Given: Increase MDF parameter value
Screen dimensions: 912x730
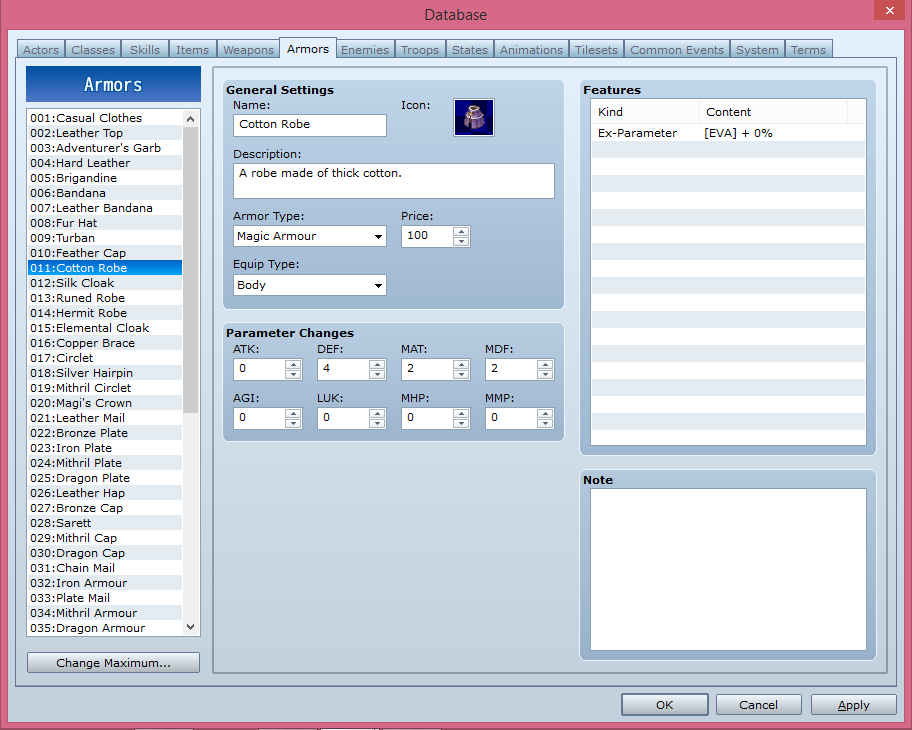Looking at the screenshot, I should coord(545,364).
